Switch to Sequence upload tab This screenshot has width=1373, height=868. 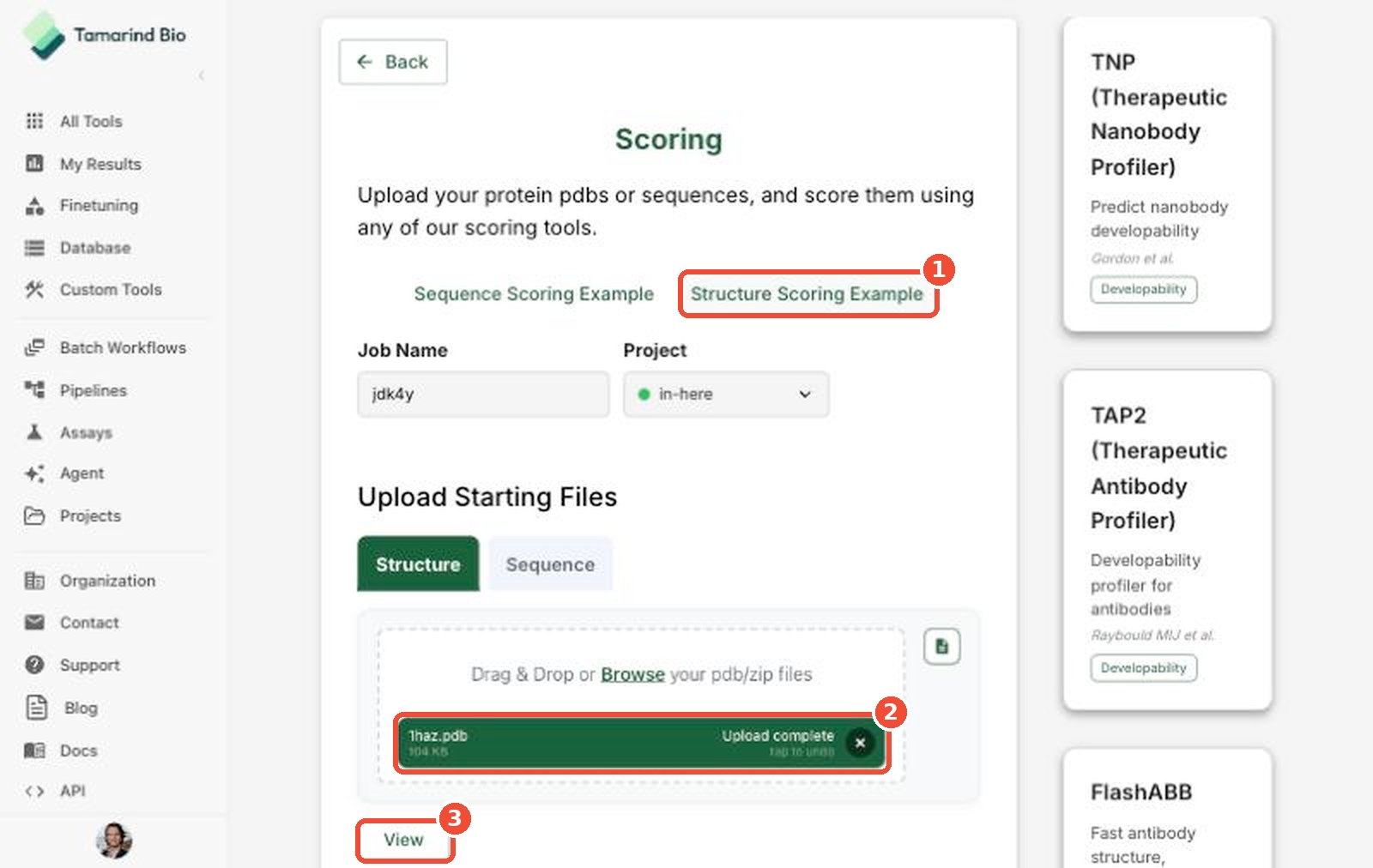tap(550, 564)
